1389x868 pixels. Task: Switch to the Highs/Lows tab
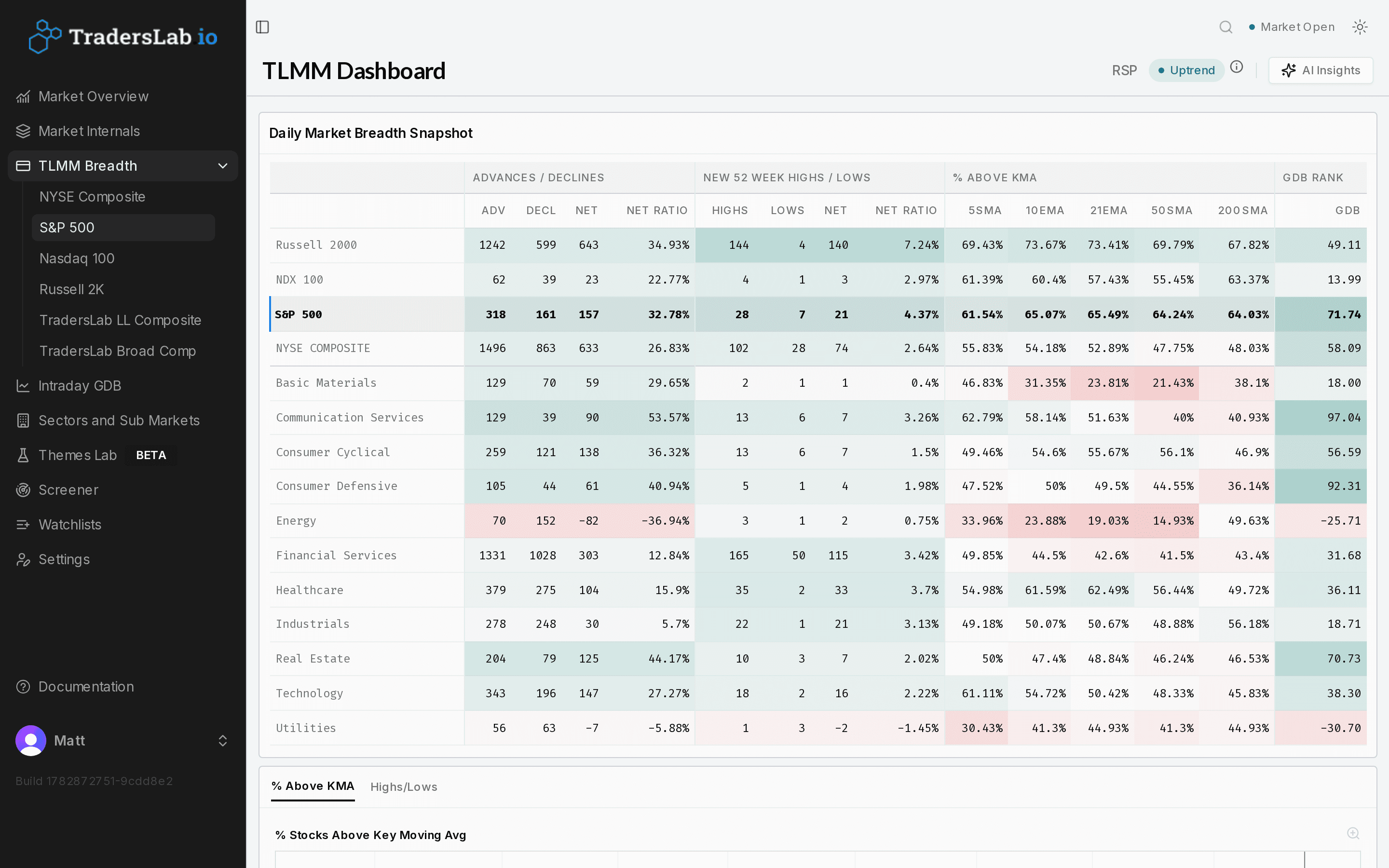coord(404,787)
